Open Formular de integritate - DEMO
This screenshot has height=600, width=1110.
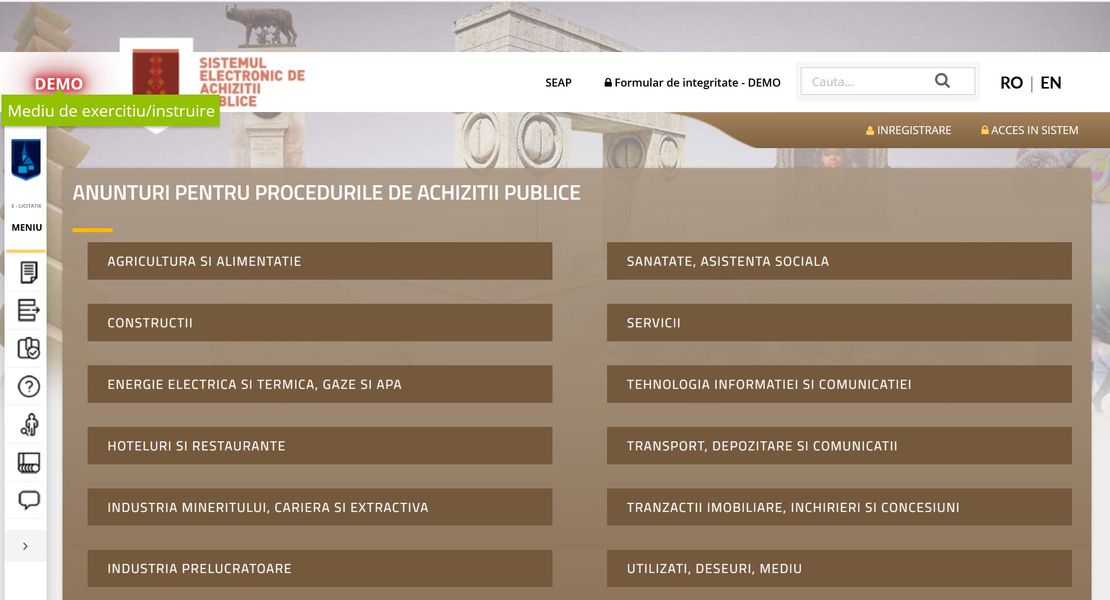692,83
